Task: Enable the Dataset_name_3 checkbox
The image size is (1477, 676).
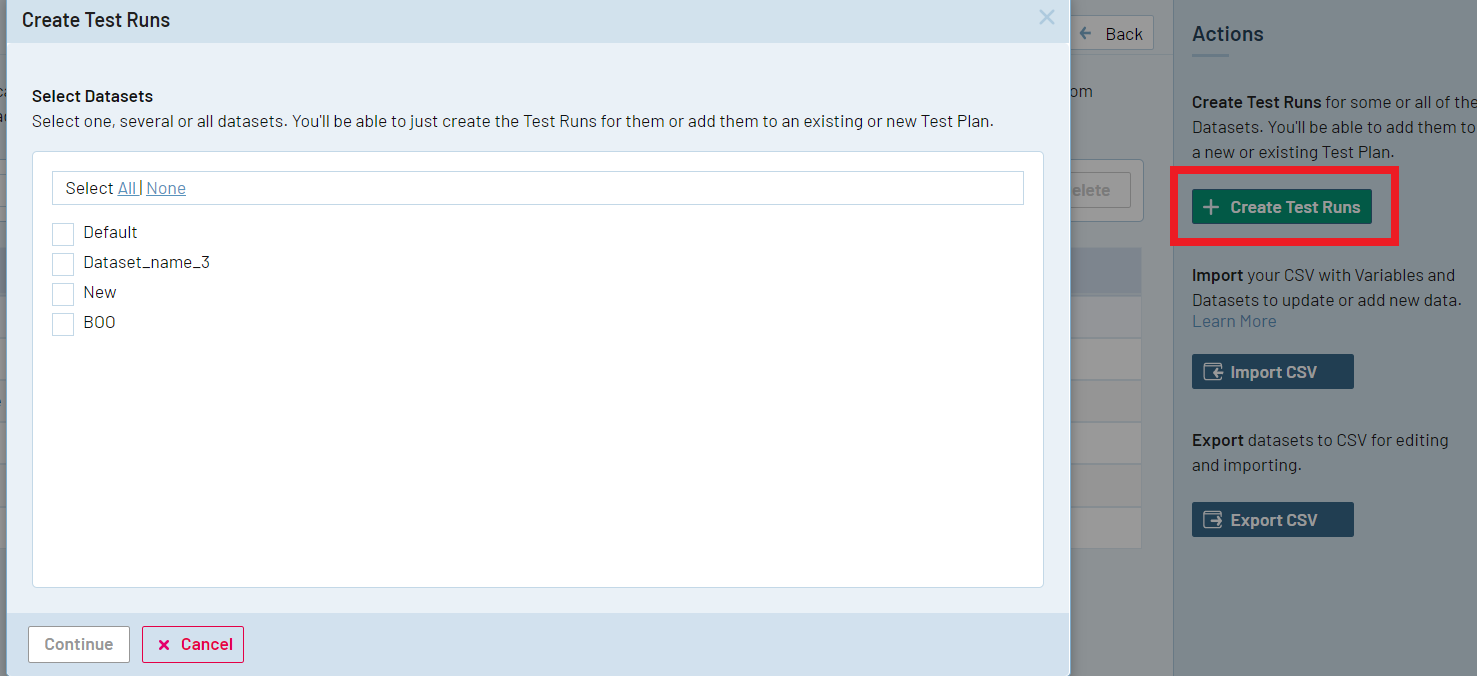Action: [62, 263]
